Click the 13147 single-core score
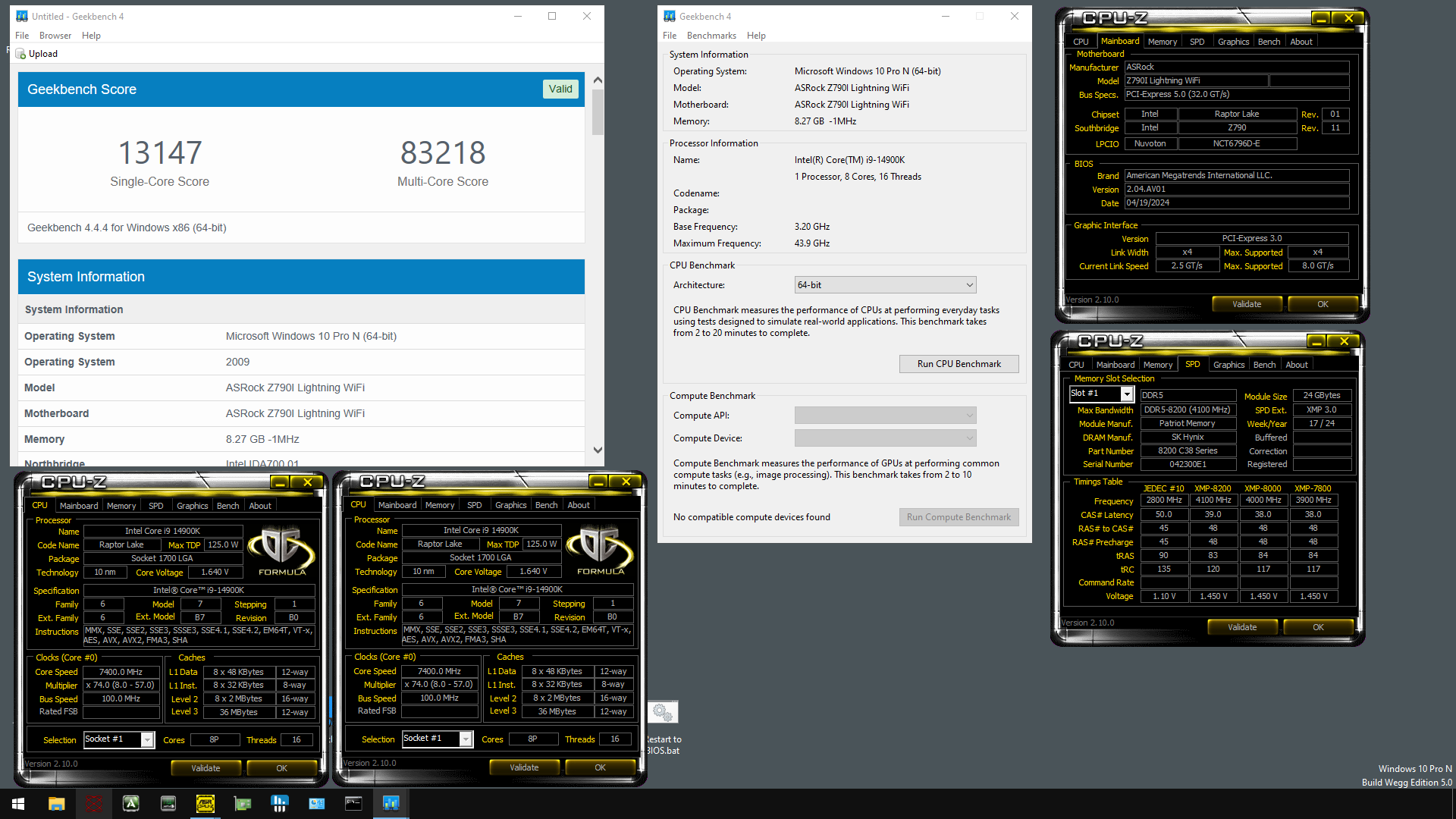1456x819 pixels. click(x=160, y=152)
